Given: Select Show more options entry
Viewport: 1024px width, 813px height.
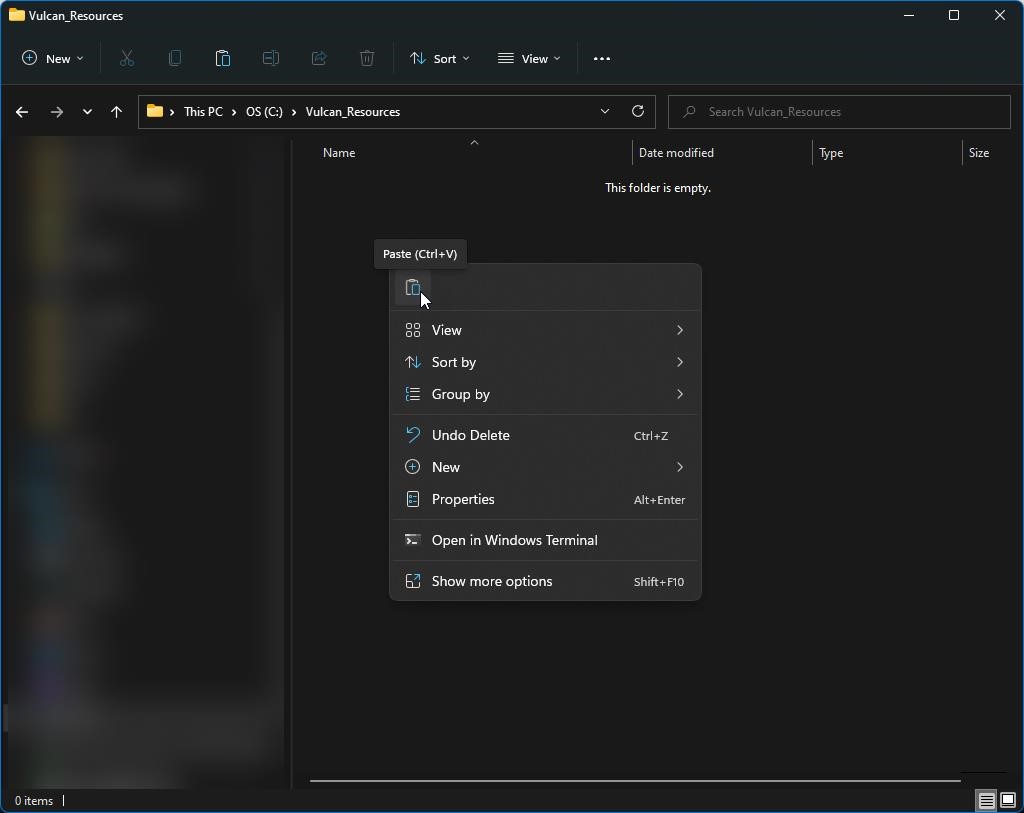Looking at the screenshot, I should coord(491,581).
